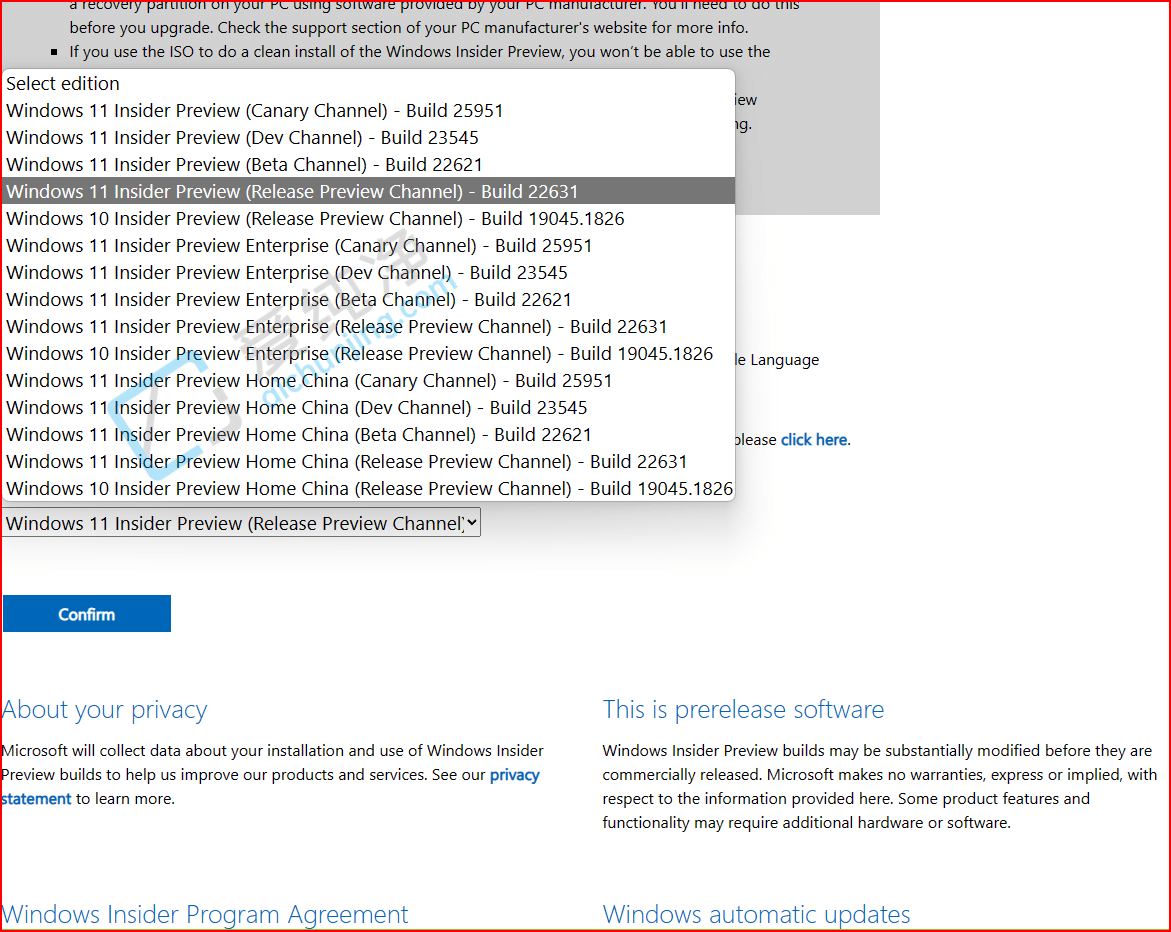This screenshot has height=932, width=1171.
Task: Click the Windows Insider Program Agreement heading
Action: pos(205,914)
